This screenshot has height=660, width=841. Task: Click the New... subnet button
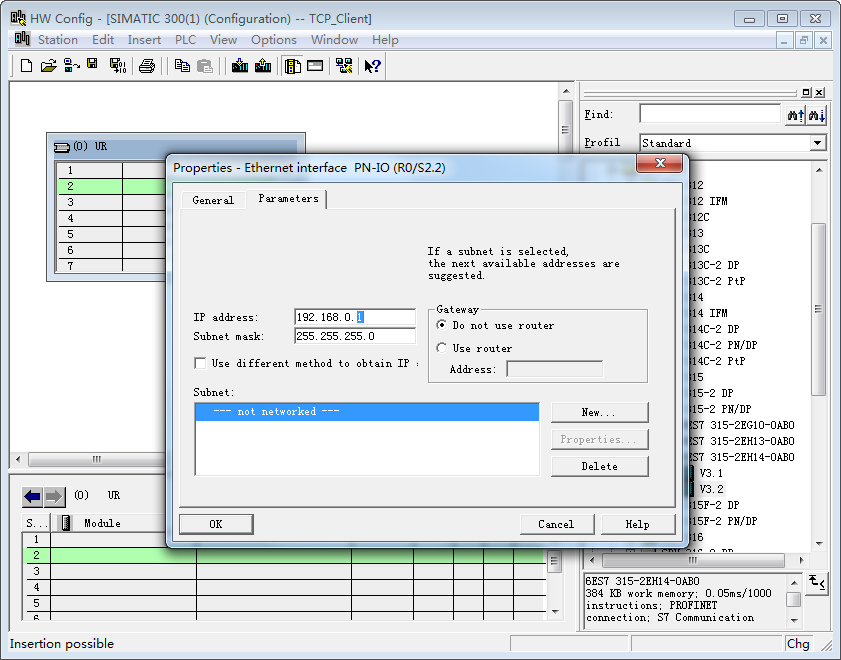click(x=598, y=412)
